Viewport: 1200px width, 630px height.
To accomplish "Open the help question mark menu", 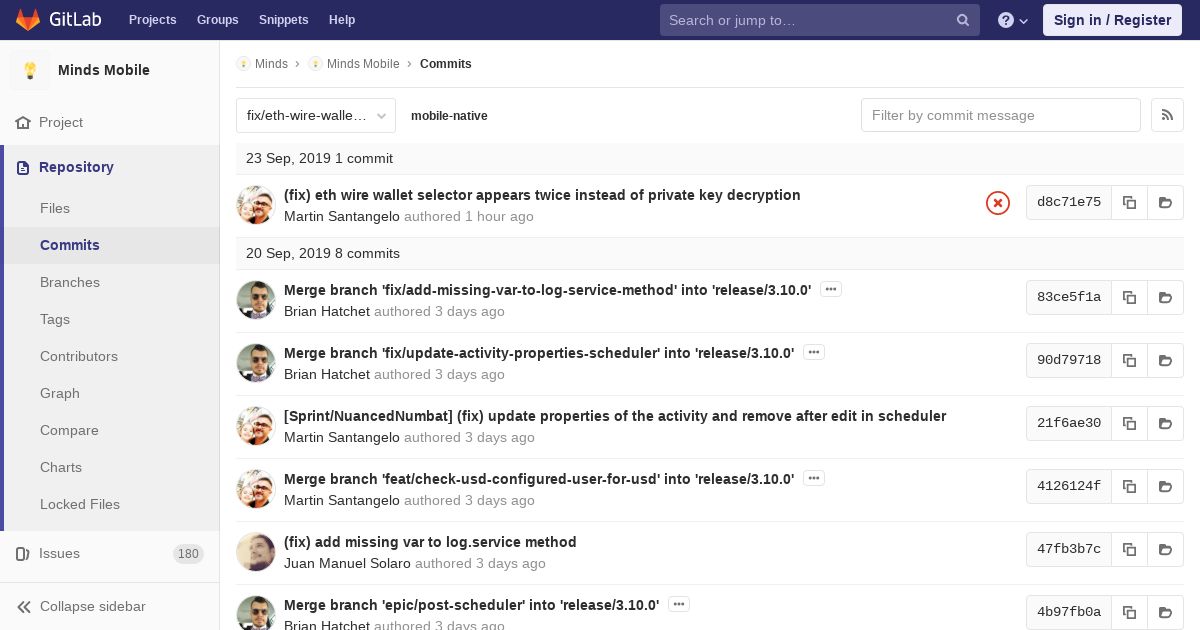I will (1013, 20).
